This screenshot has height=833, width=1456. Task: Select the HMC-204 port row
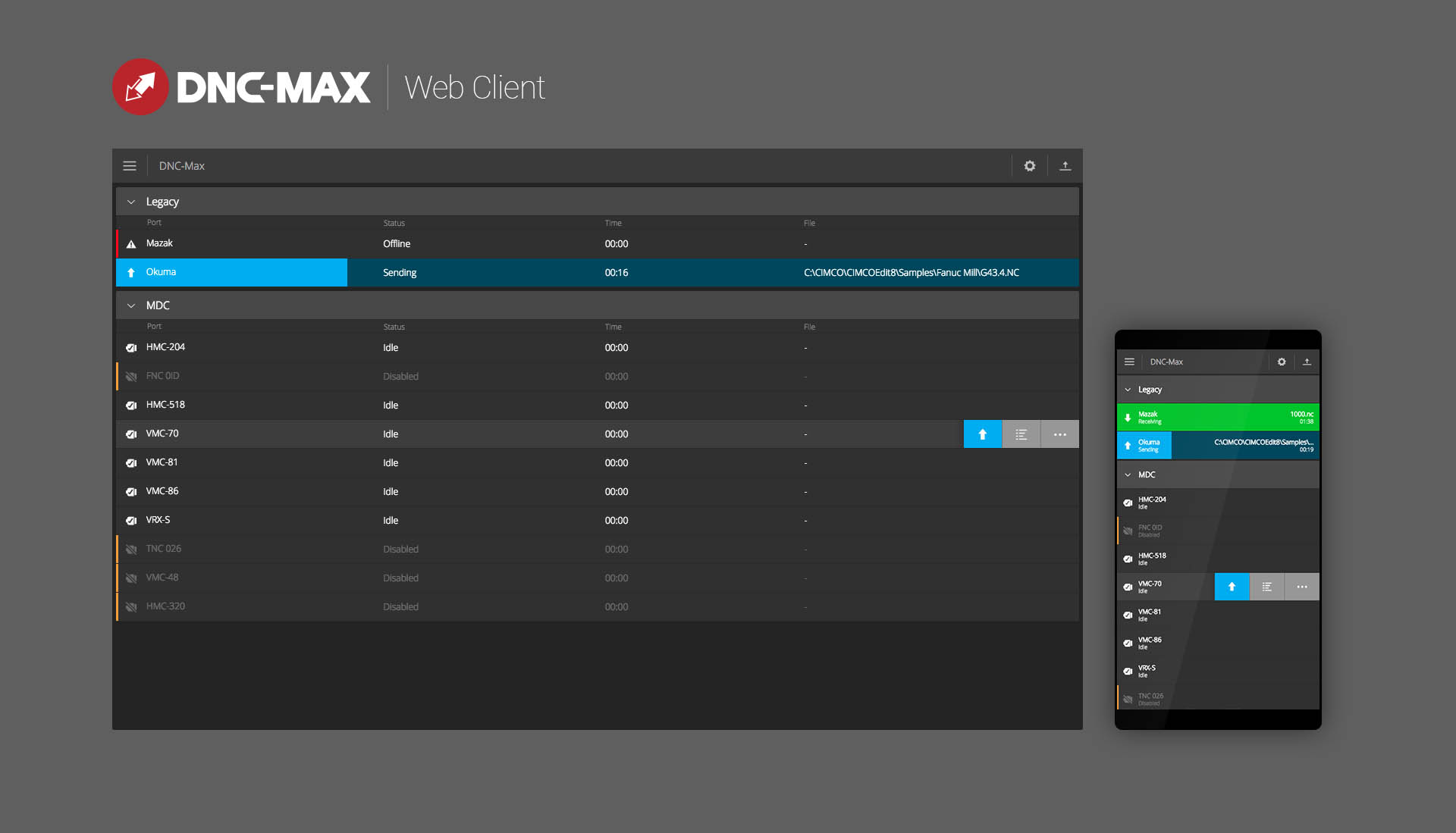coord(165,347)
